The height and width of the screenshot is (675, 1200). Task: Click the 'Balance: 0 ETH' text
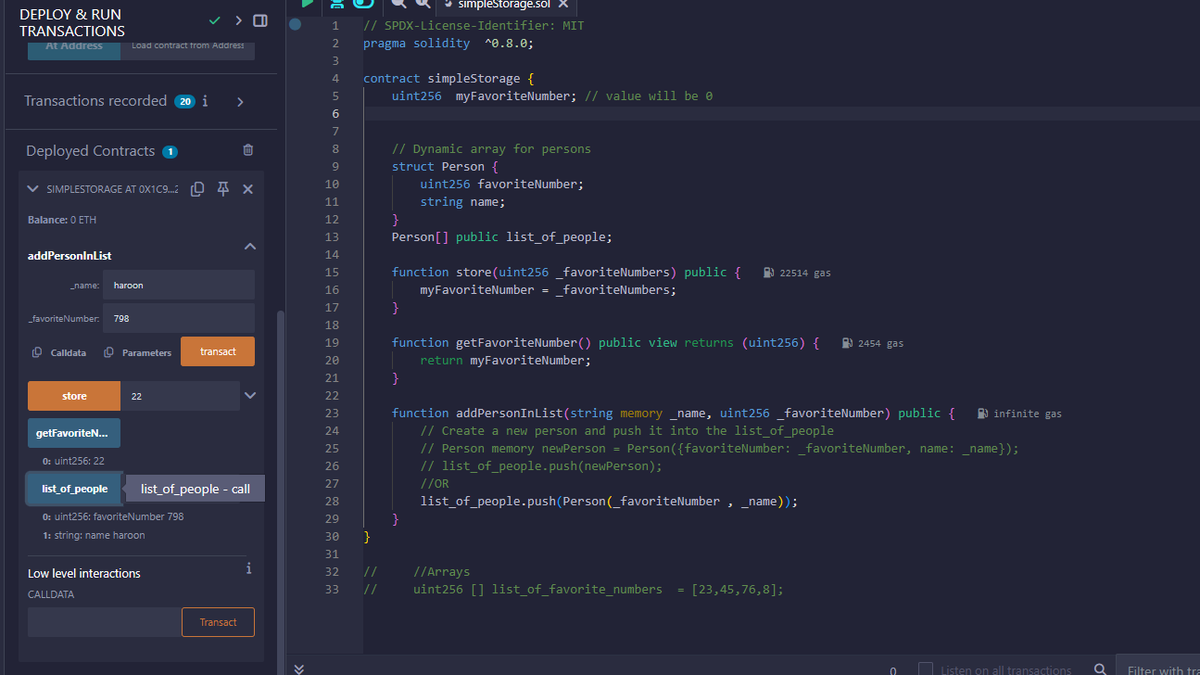coord(62,219)
